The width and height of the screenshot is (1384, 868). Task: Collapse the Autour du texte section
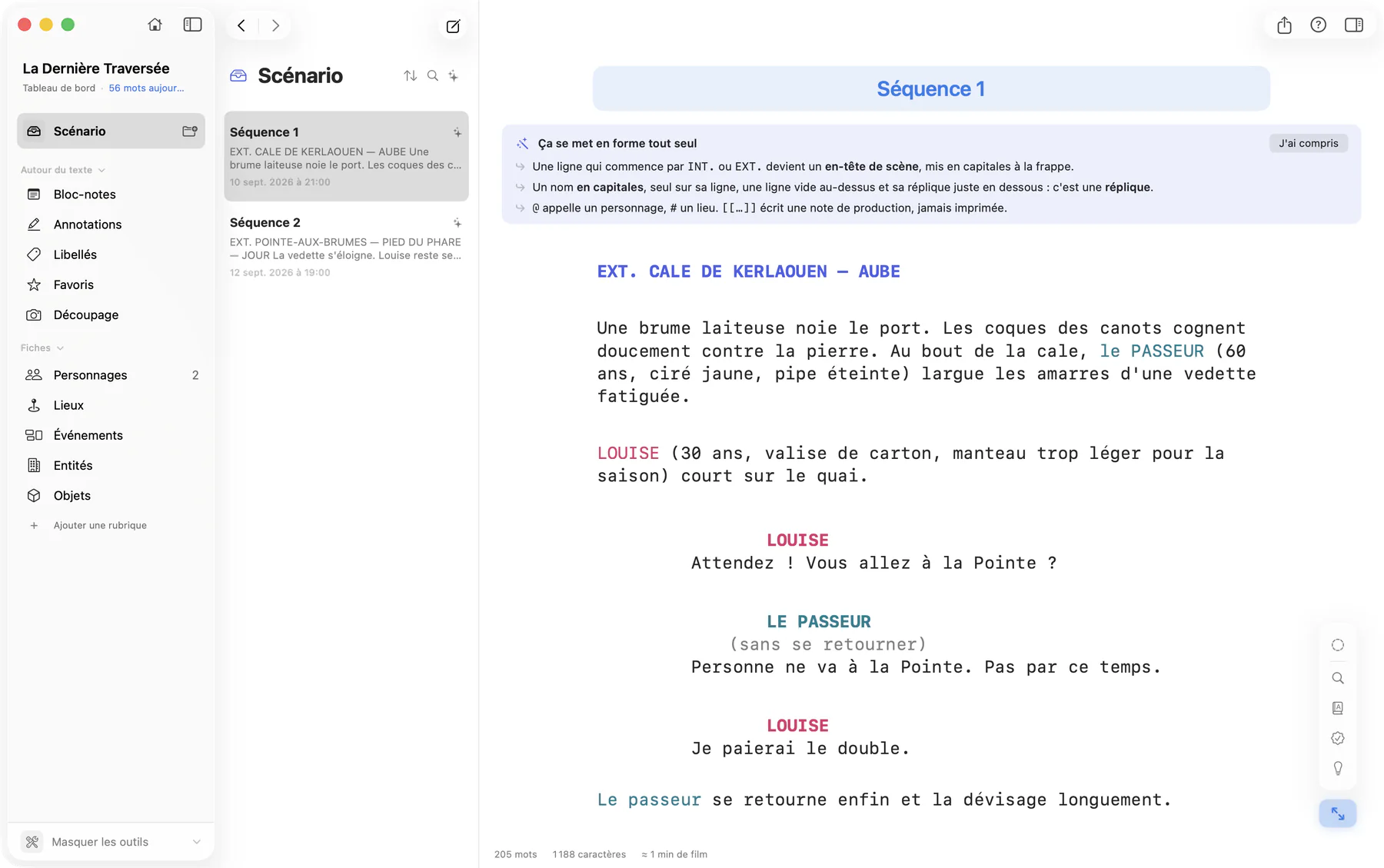pyautogui.click(x=101, y=170)
